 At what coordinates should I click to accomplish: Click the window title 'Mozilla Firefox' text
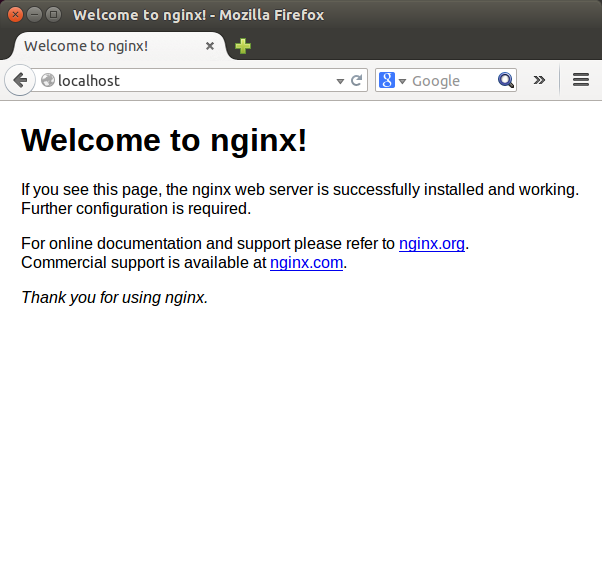pos(271,15)
